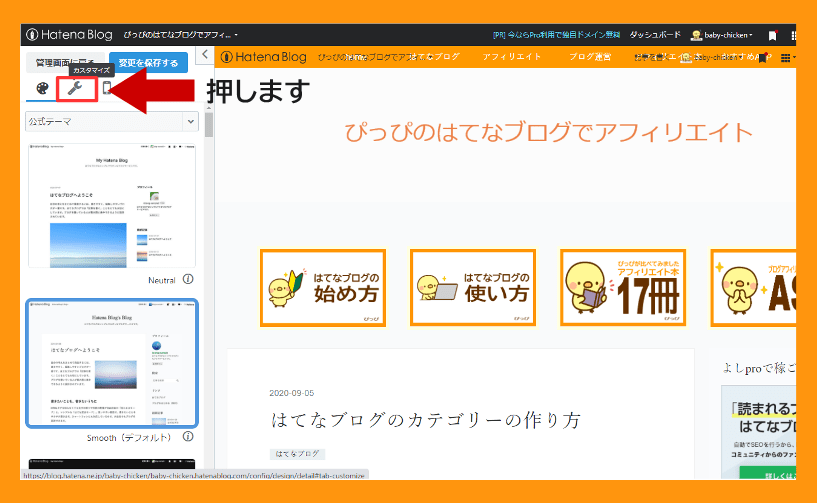Select ブログ運営 in the preview navigation
817x503 pixels.
pos(590,57)
